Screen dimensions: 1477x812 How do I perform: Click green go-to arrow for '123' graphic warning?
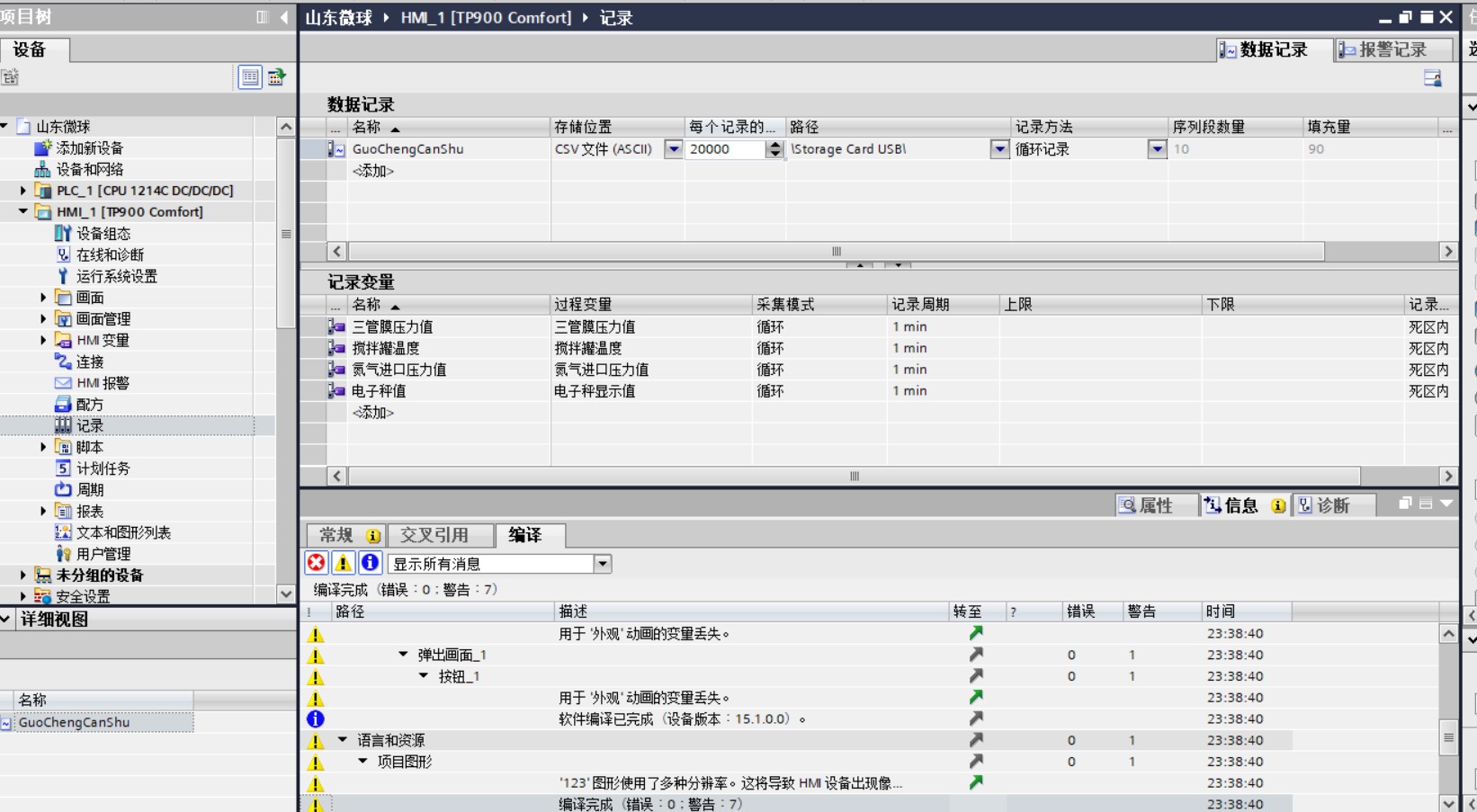tap(975, 782)
